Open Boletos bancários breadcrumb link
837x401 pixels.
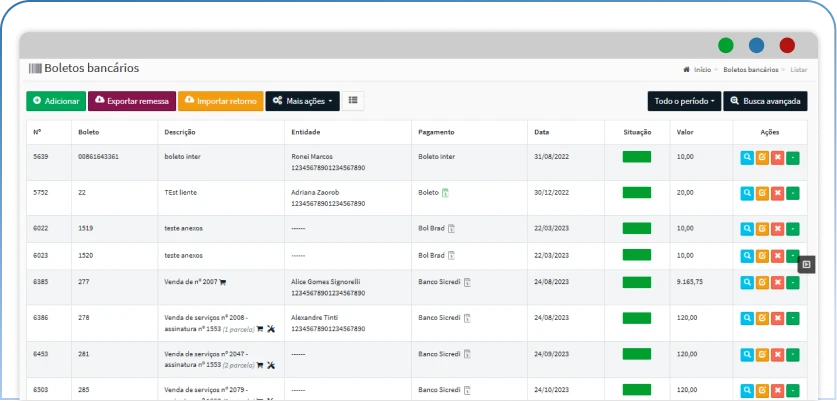750,70
